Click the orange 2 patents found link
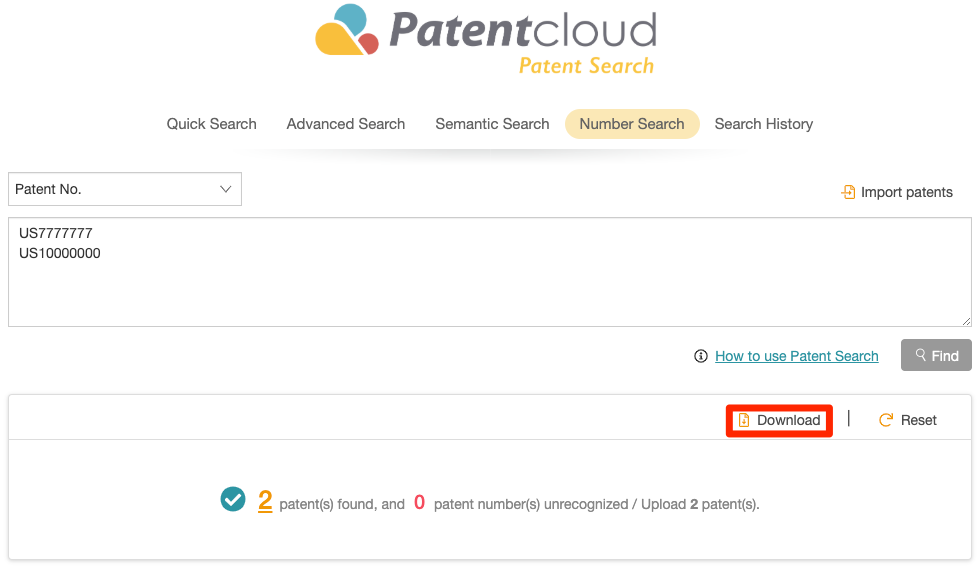Image resolution: width=978 pixels, height=568 pixels. pyautogui.click(x=265, y=501)
